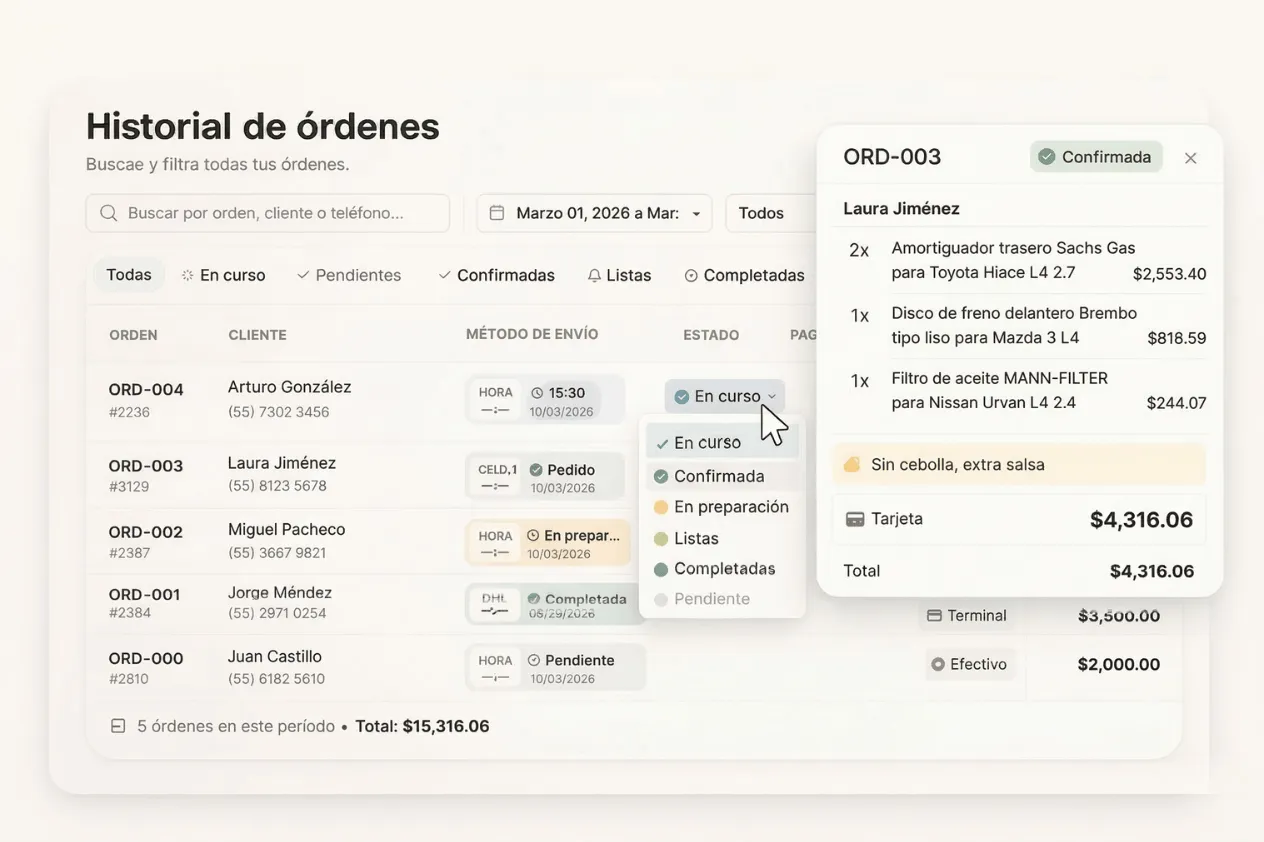Click the checkmark icon on Confirmada badge
Viewport: 1264px width, 842px height.
pyautogui.click(x=1046, y=156)
